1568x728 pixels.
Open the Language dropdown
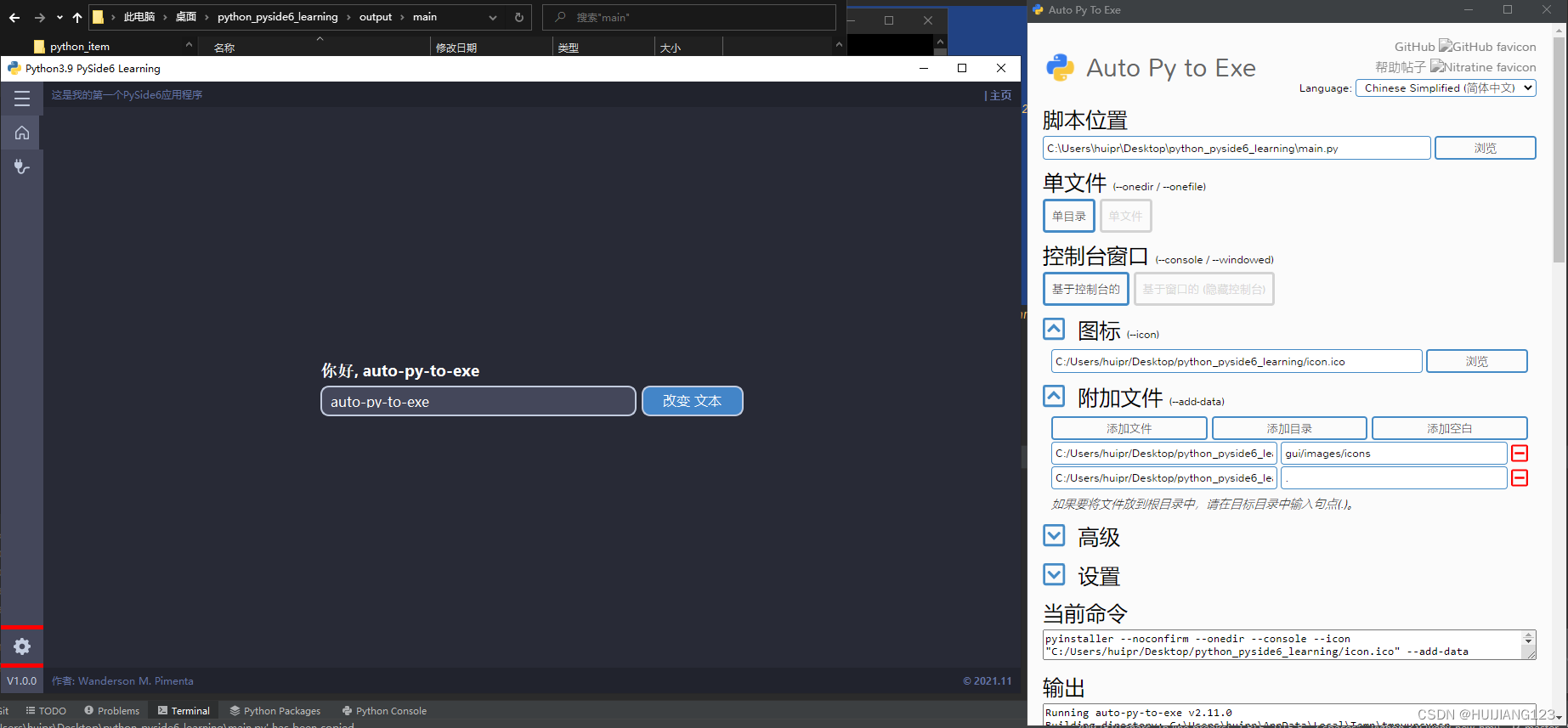pos(1446,87)
